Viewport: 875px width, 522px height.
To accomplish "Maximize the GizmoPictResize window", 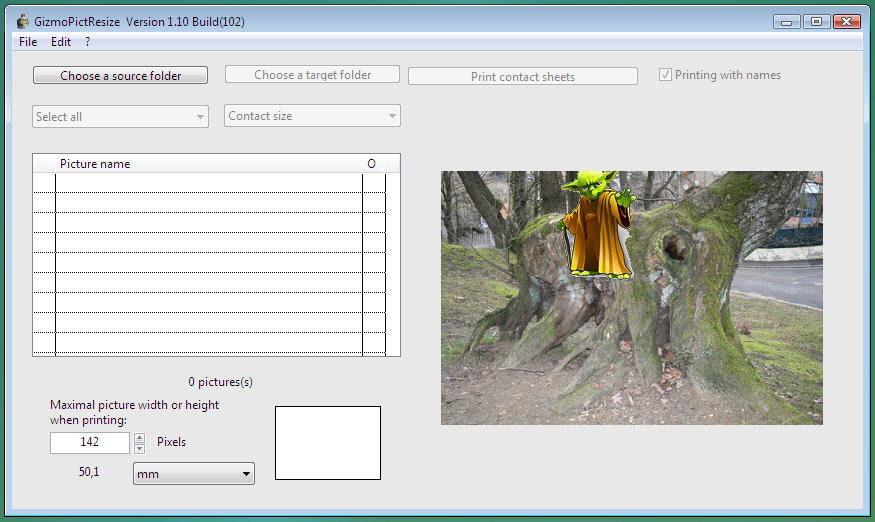I will pos(816,22).
